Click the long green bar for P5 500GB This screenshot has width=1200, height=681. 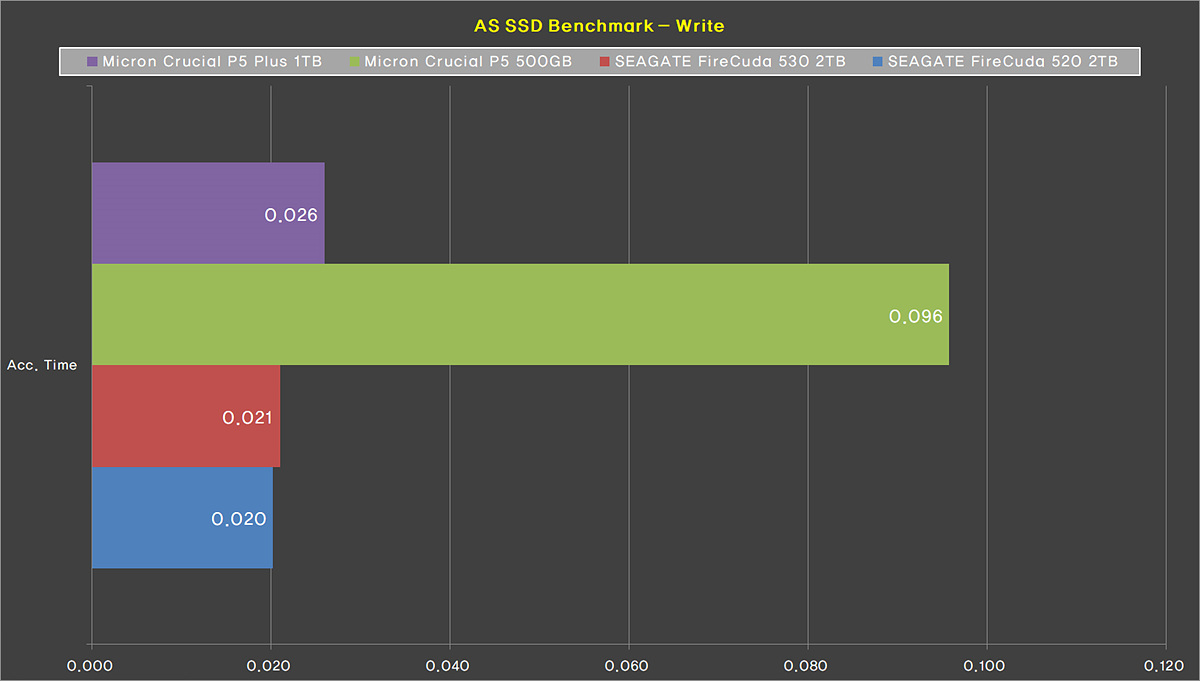pyautogui.click(x=520, y=314)
